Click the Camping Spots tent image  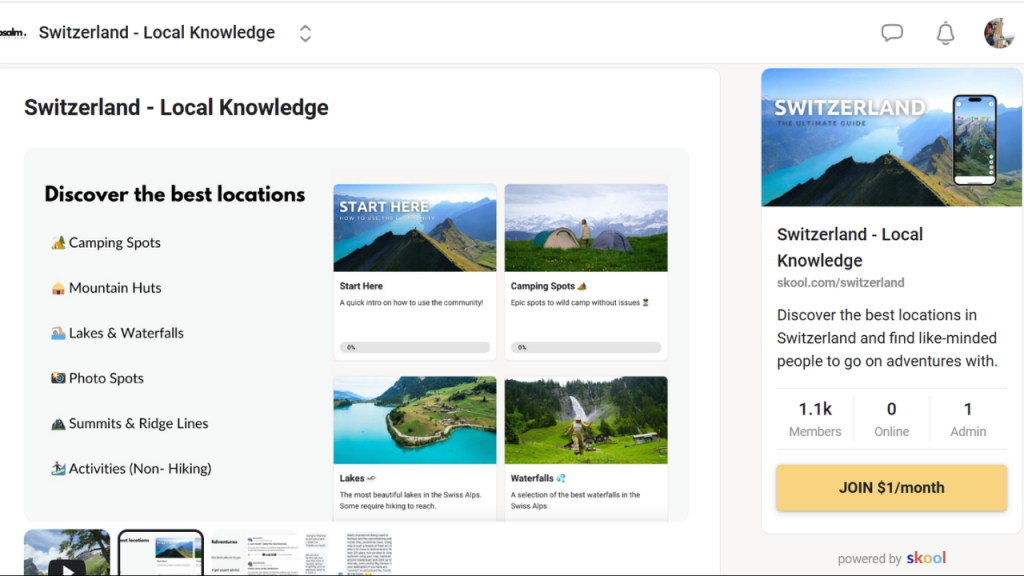pos(586,228)
